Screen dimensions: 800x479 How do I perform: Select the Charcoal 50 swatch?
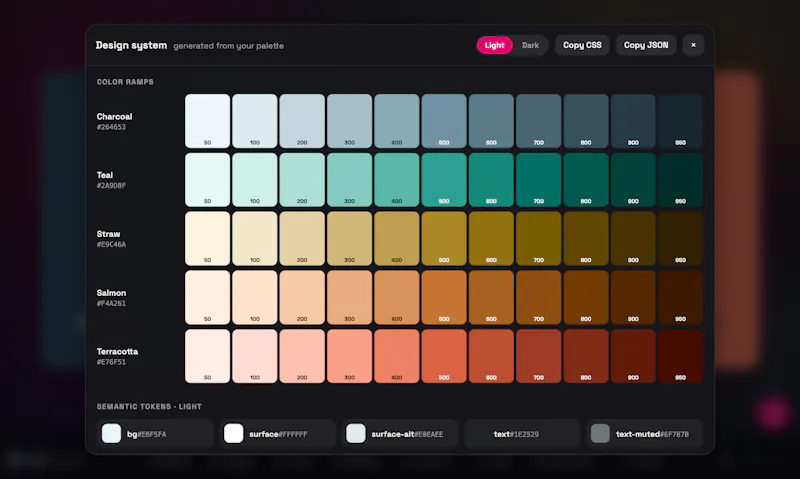point(208,121)
